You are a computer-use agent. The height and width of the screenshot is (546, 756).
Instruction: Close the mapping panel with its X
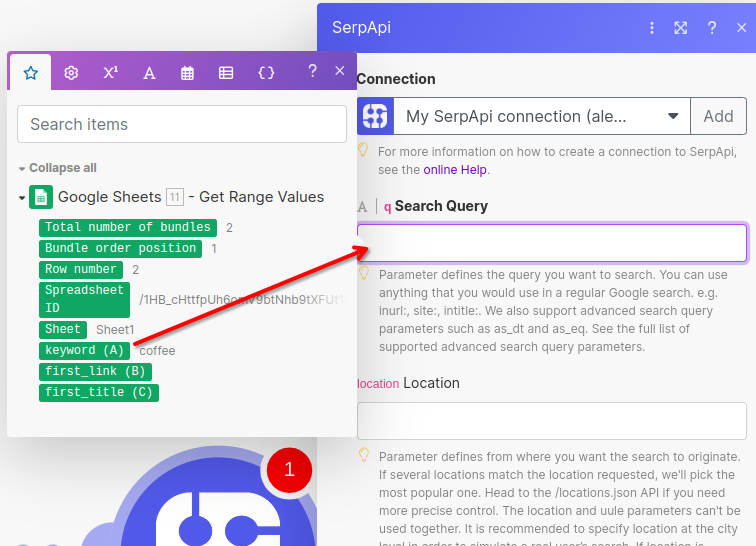point(340,71)
